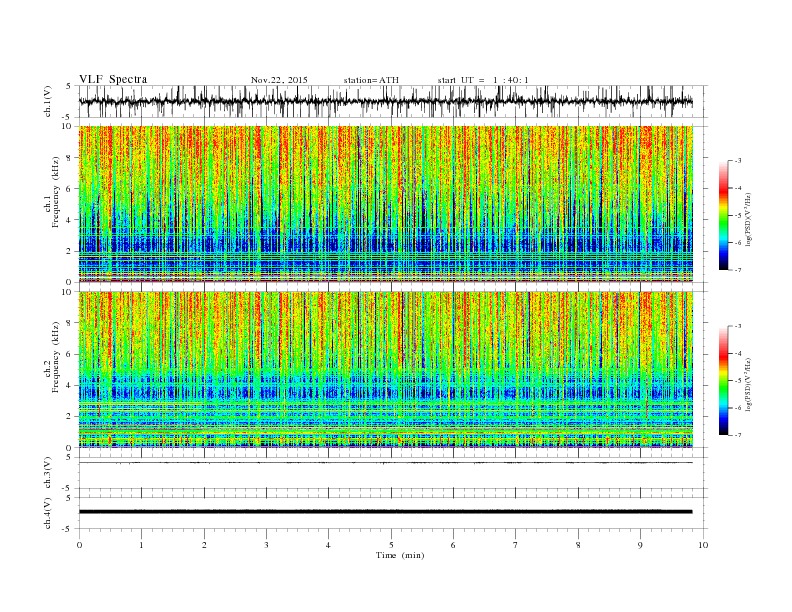
Task: Select the ch.1 "Frequency (kHz)" axis label
Action: click(x=56, y=192)
